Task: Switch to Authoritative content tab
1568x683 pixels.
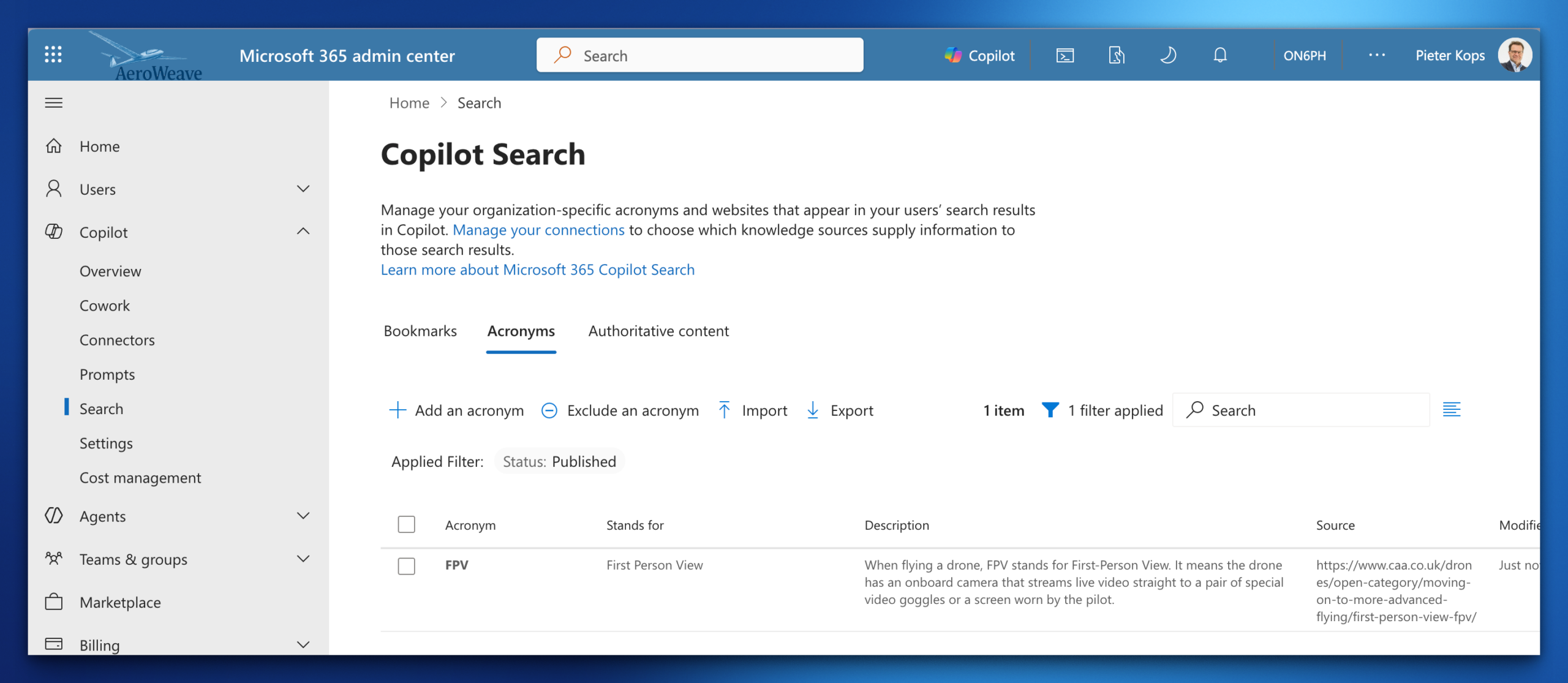Action: [658, 331]
